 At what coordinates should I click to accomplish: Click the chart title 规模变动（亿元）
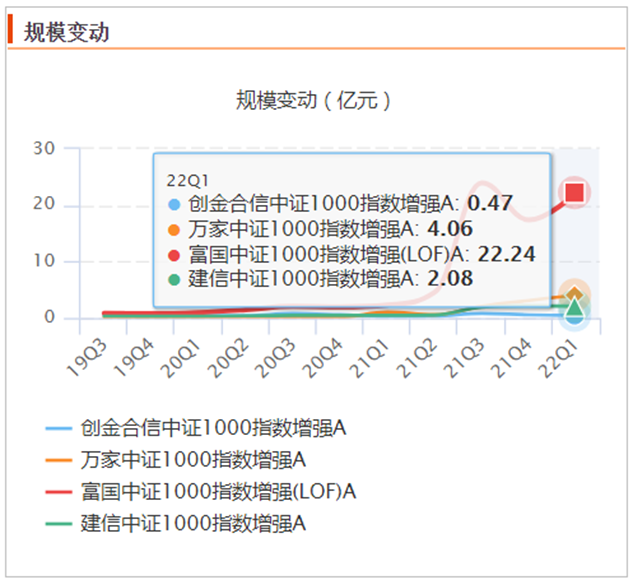click(314, 100)
